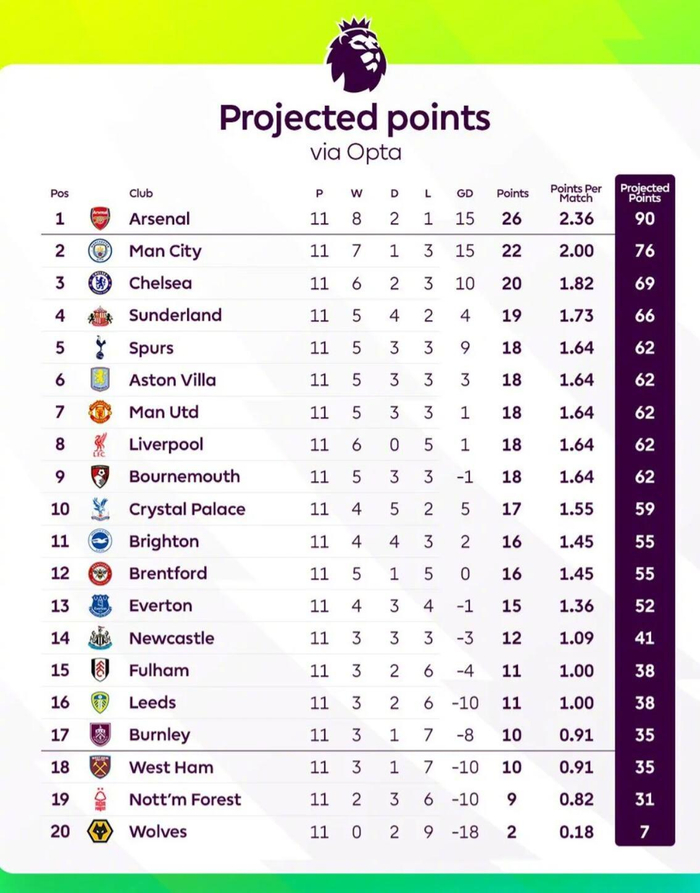700x893 pixels.
Task: Click the Projected points title heading
Action: click(x=354, y=118)
